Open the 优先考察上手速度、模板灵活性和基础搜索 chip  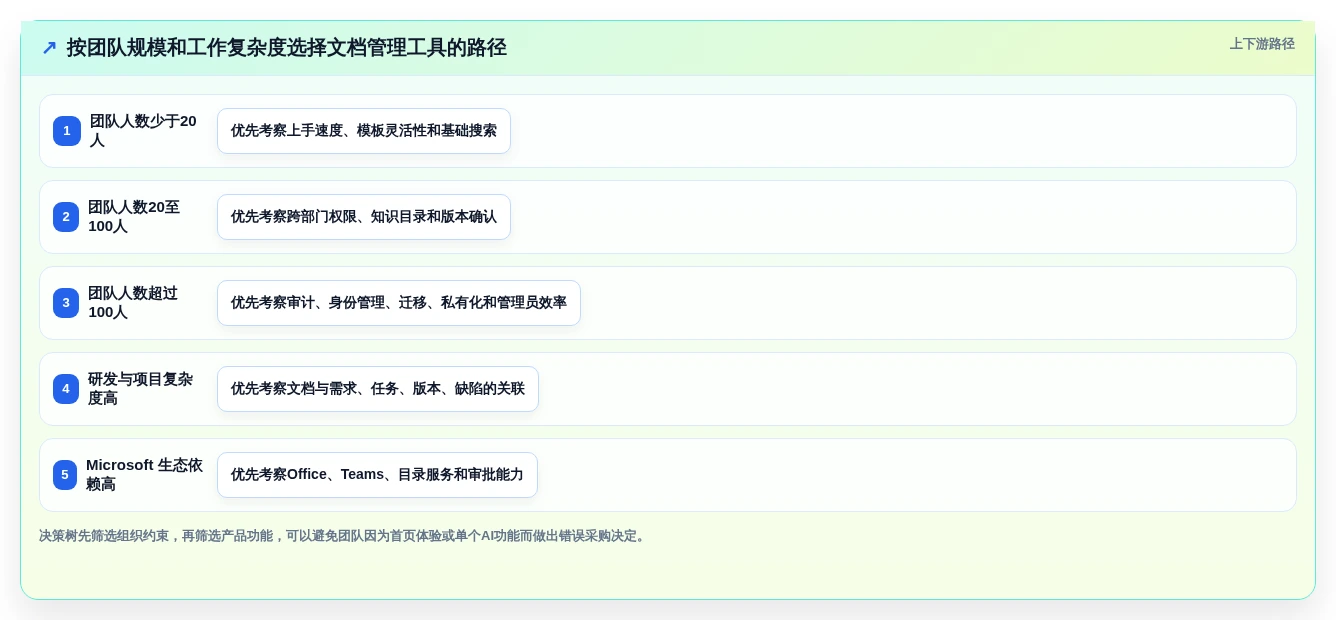(364, 131)
